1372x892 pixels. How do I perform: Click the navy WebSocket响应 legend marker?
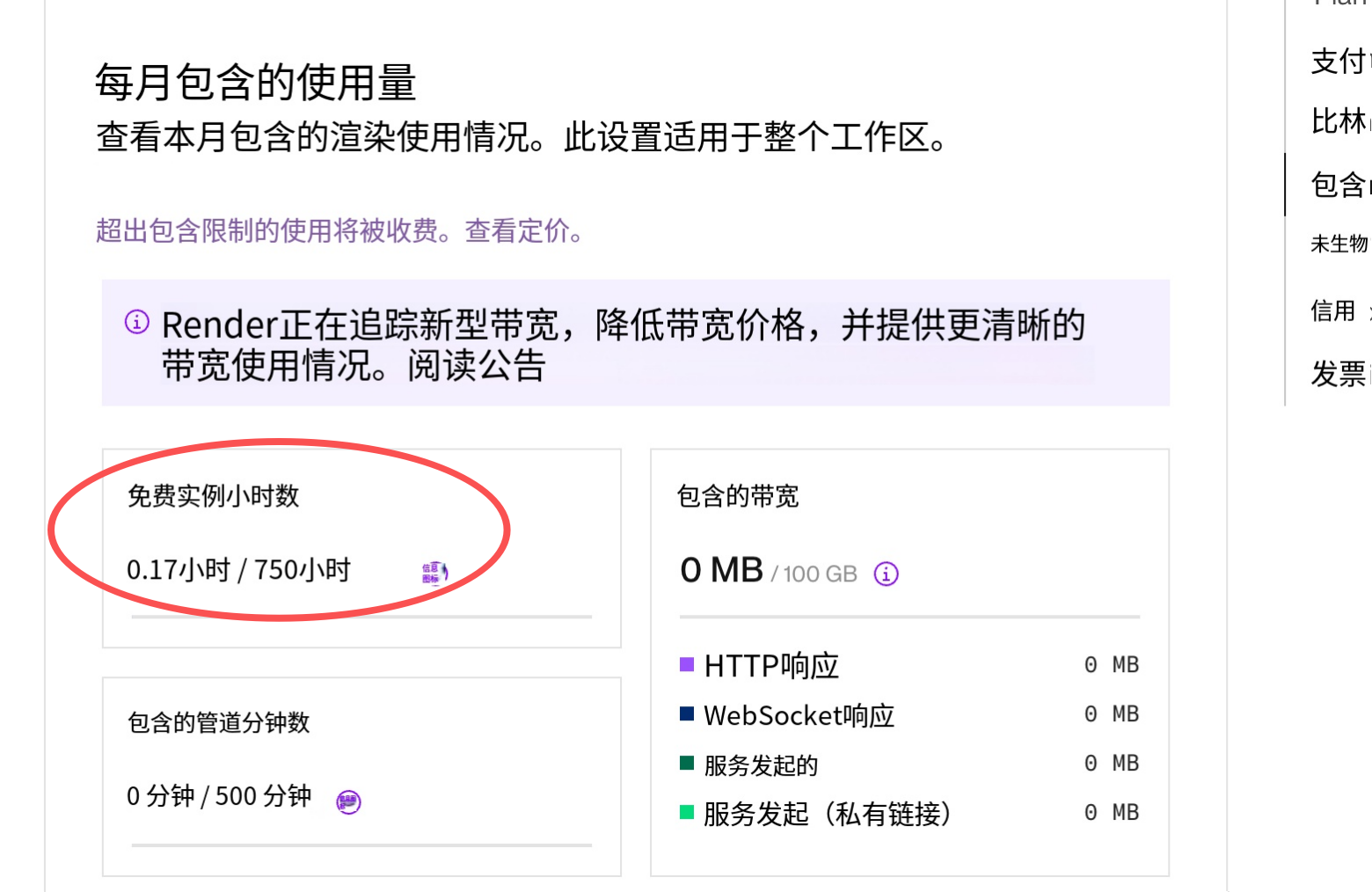(x=685, y=714)
